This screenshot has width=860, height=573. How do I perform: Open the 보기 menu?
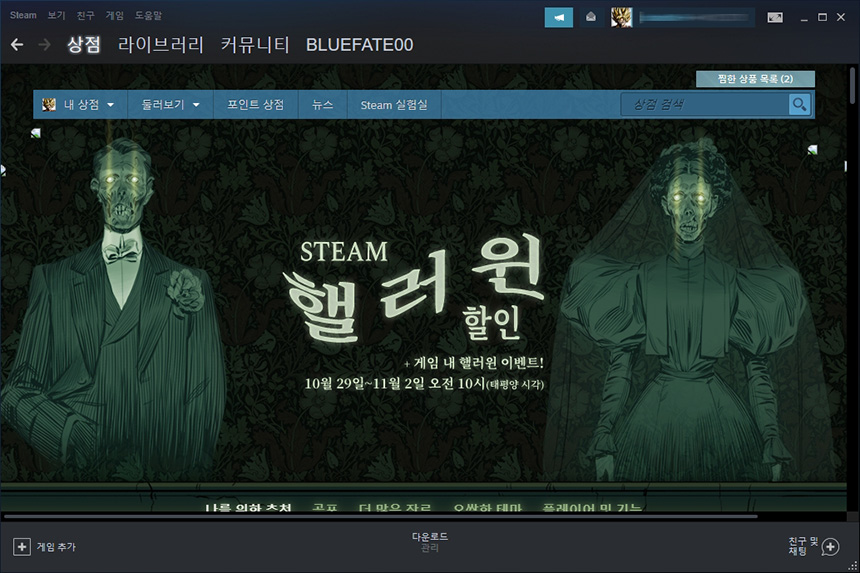[x=56, y=15]
